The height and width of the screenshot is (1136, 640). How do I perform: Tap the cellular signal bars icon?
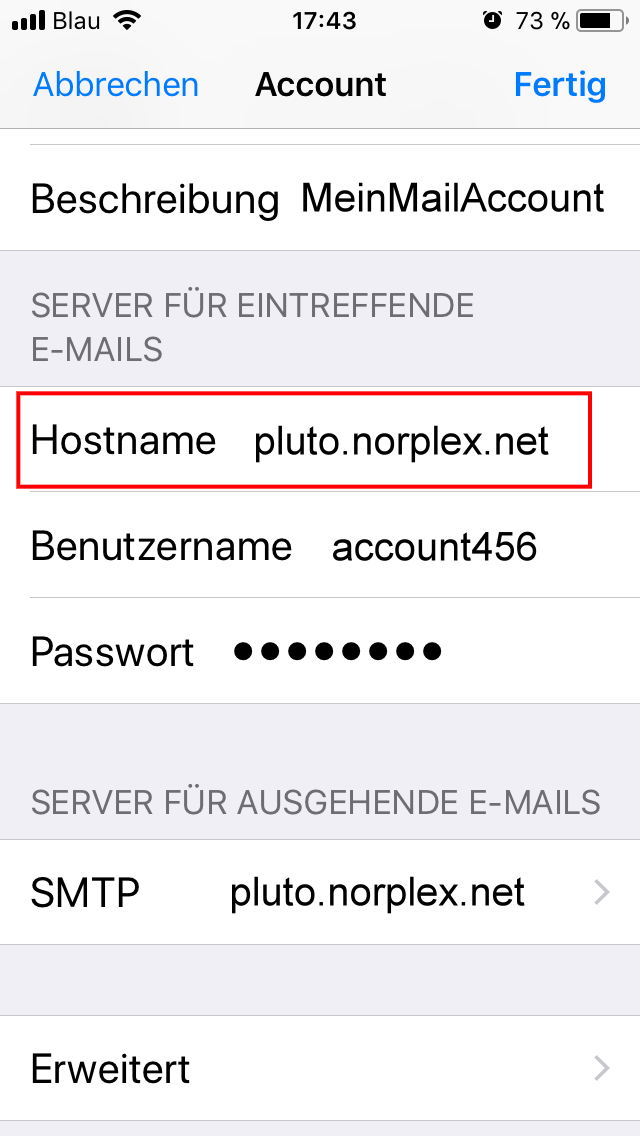(29, 21)
